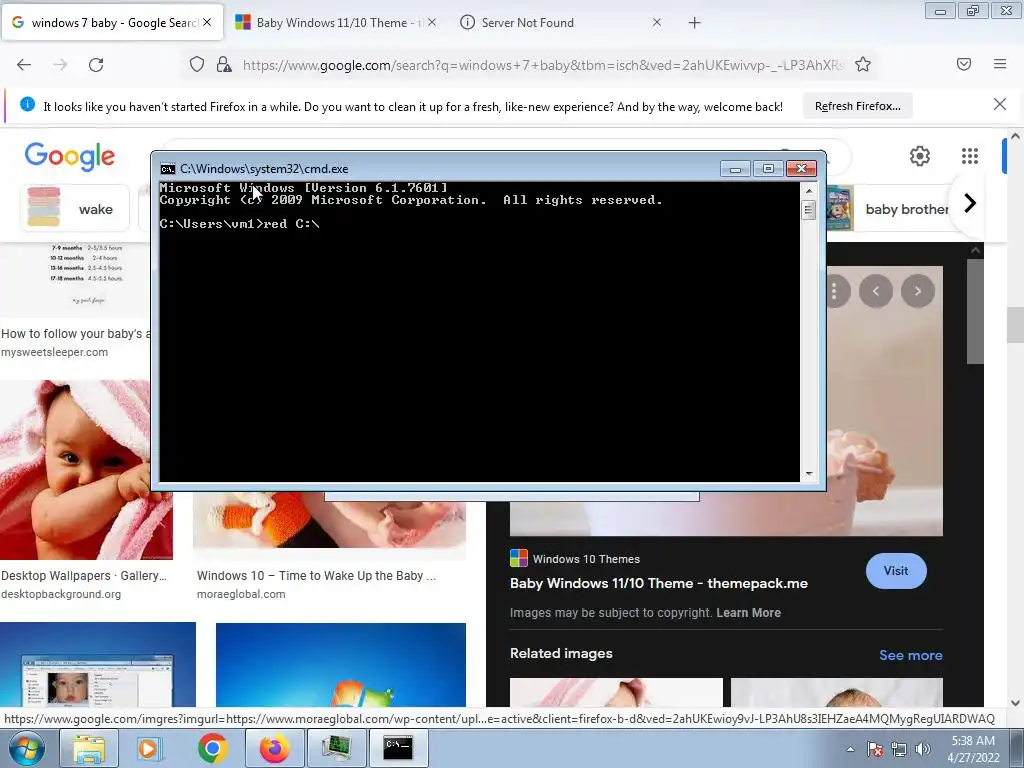
Task: Show previous image in preview panel
Action: tap(876, 291)
